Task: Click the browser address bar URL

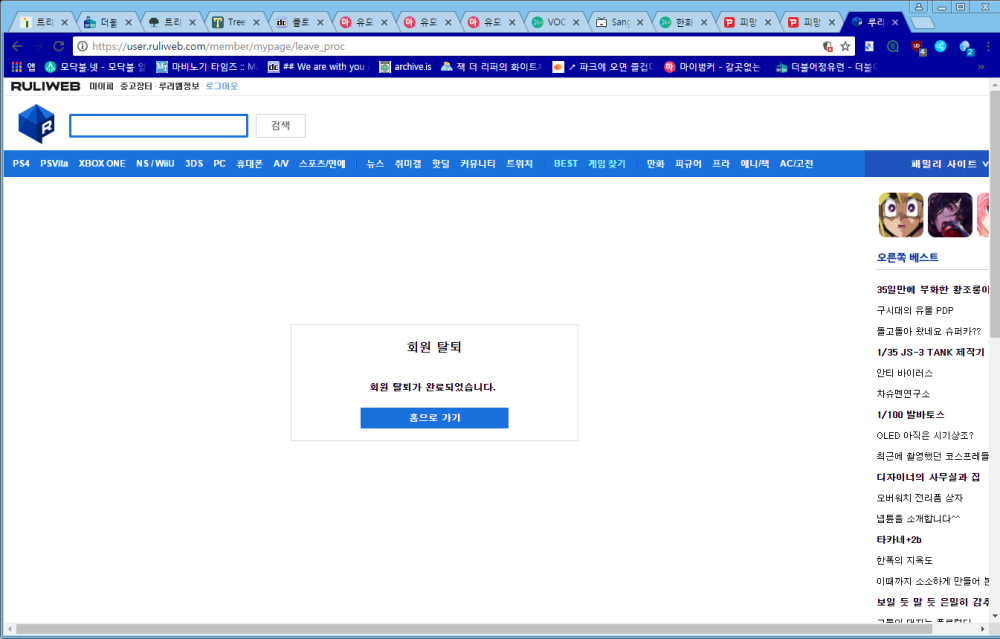Action: coord(400,46)
